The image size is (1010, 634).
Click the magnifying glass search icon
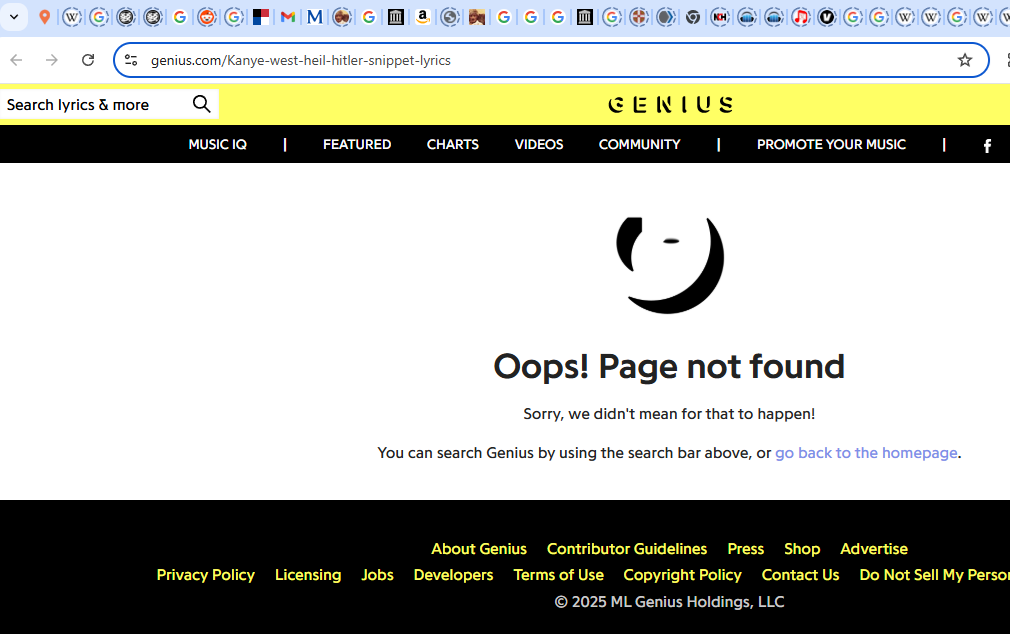(x=202, y=104)
